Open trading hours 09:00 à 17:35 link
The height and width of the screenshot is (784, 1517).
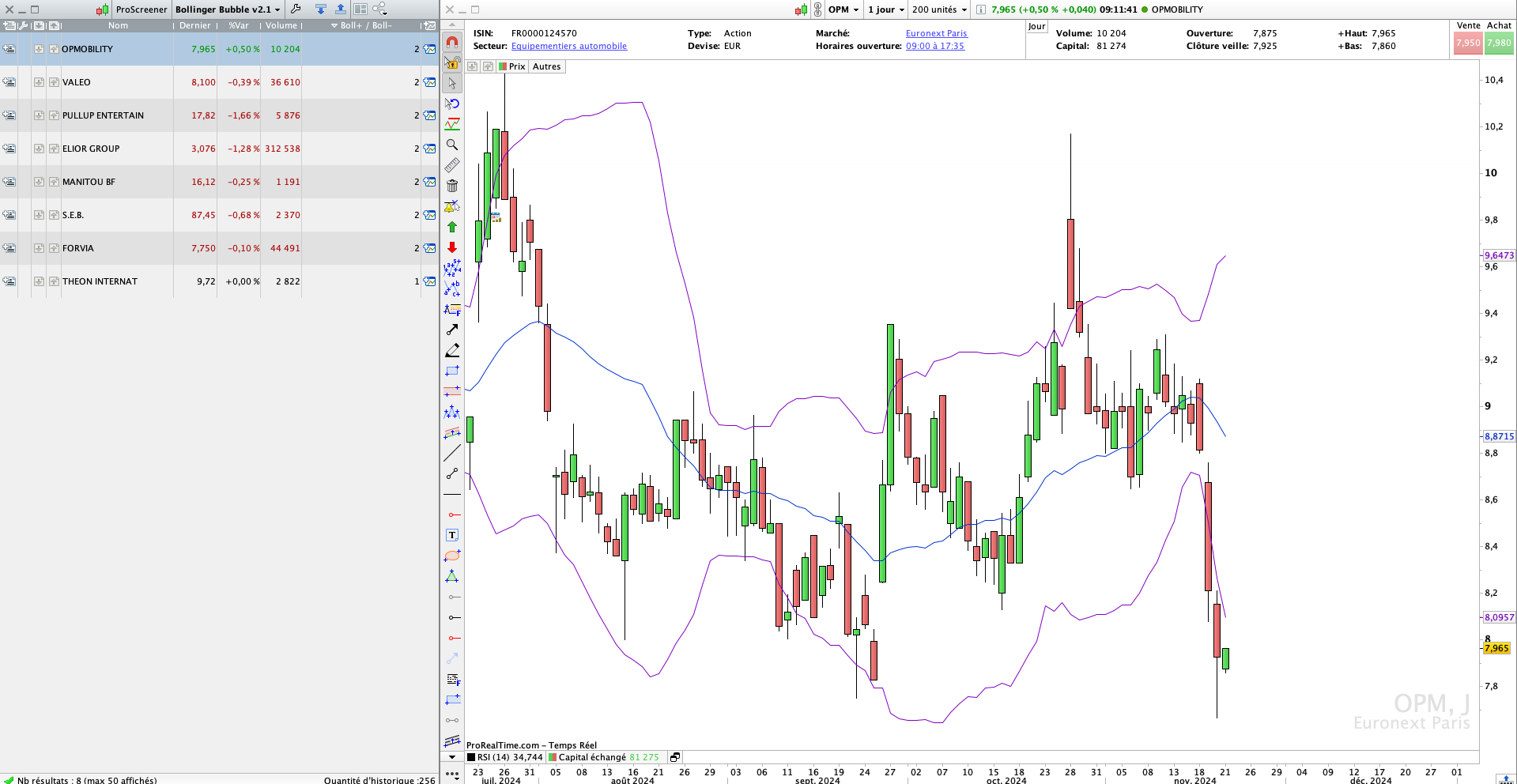[x=935, y=46]
